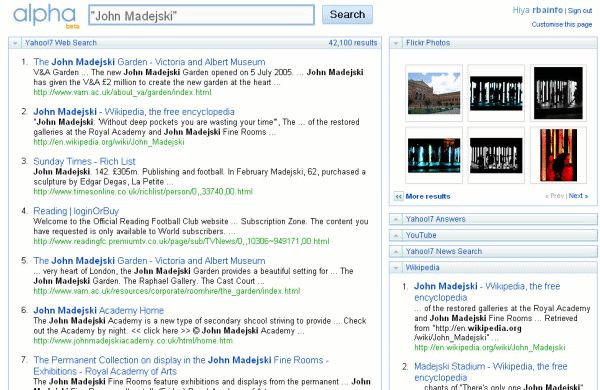Viewport: 600px width, 390px height.
Task: Open vam.ac.uk roomhire the_garden URL
Action: click(166, 291)
